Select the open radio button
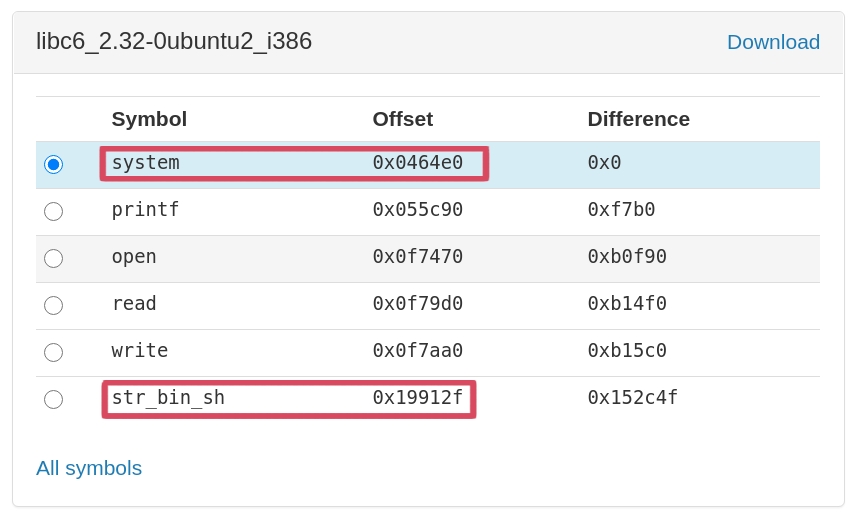The image size is (863, 514). tap(53, 258)
